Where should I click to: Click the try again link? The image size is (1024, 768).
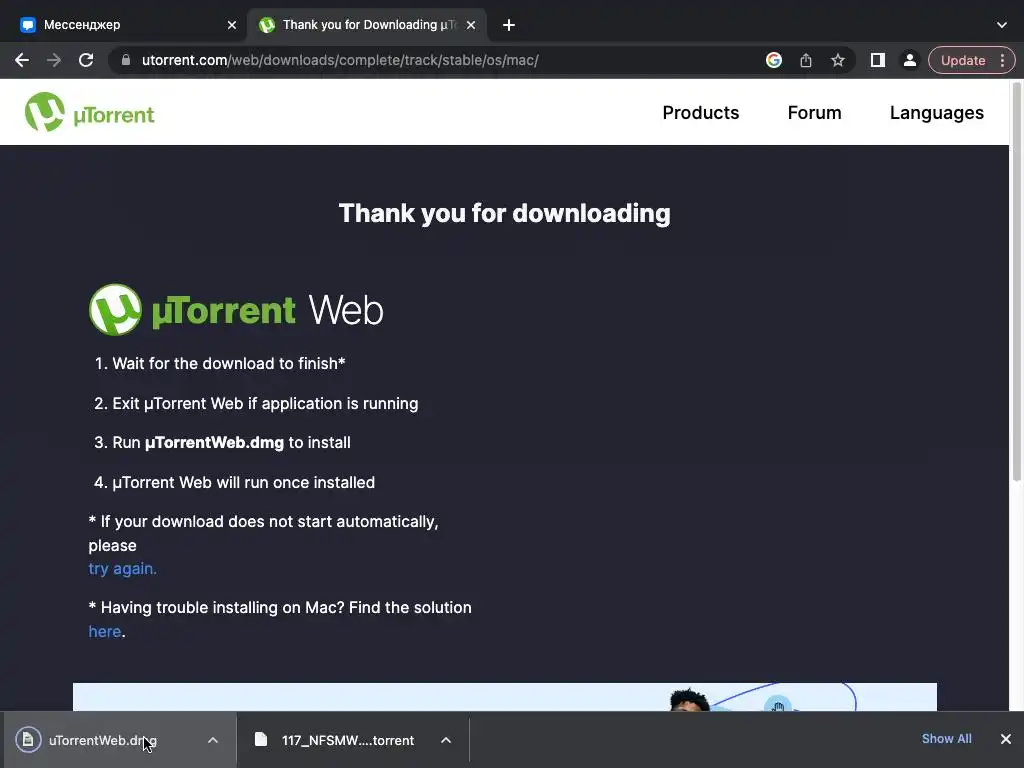(122, 569)
